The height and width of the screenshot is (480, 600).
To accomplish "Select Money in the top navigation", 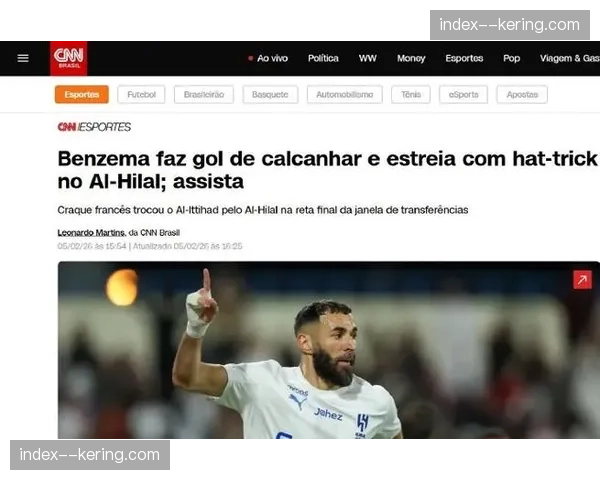I will tap(411, 58).
